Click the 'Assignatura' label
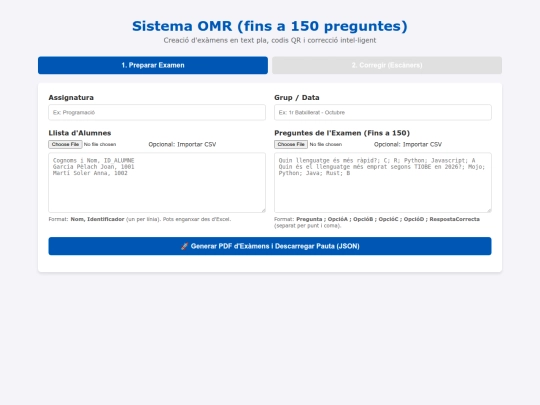540x405 pixels. point(71,97)
